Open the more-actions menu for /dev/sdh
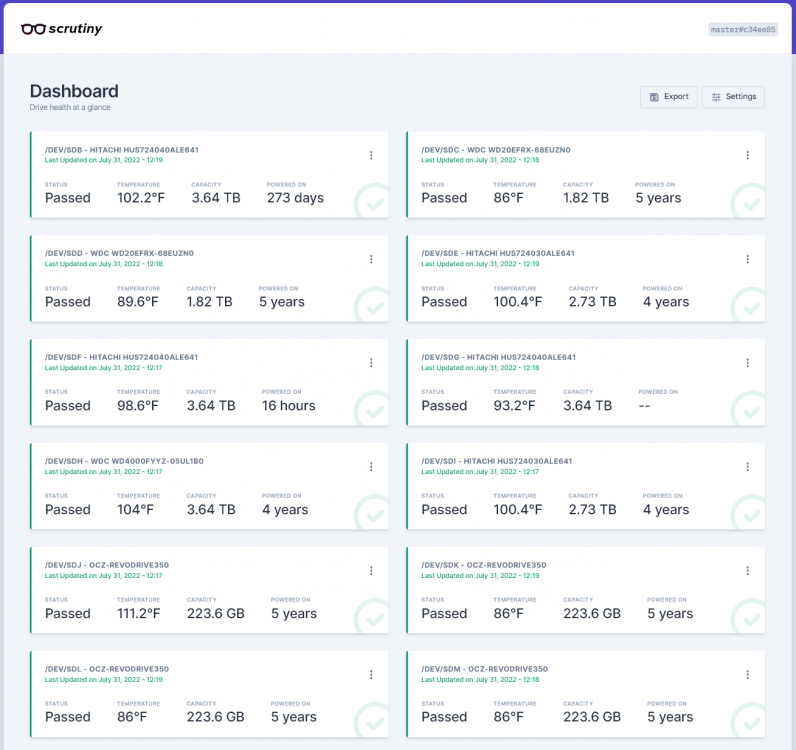The image size is (796, 750). coord(371,467)
